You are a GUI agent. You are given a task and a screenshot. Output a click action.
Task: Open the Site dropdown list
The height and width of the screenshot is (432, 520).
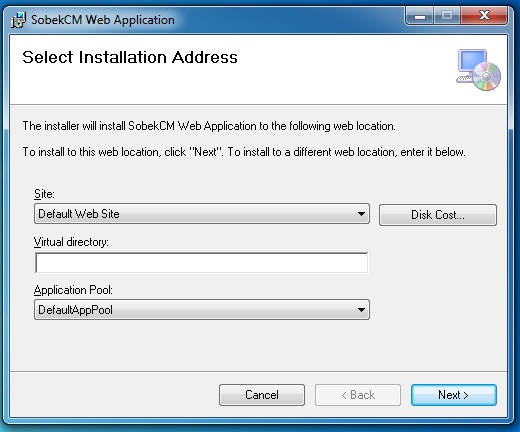202,214
